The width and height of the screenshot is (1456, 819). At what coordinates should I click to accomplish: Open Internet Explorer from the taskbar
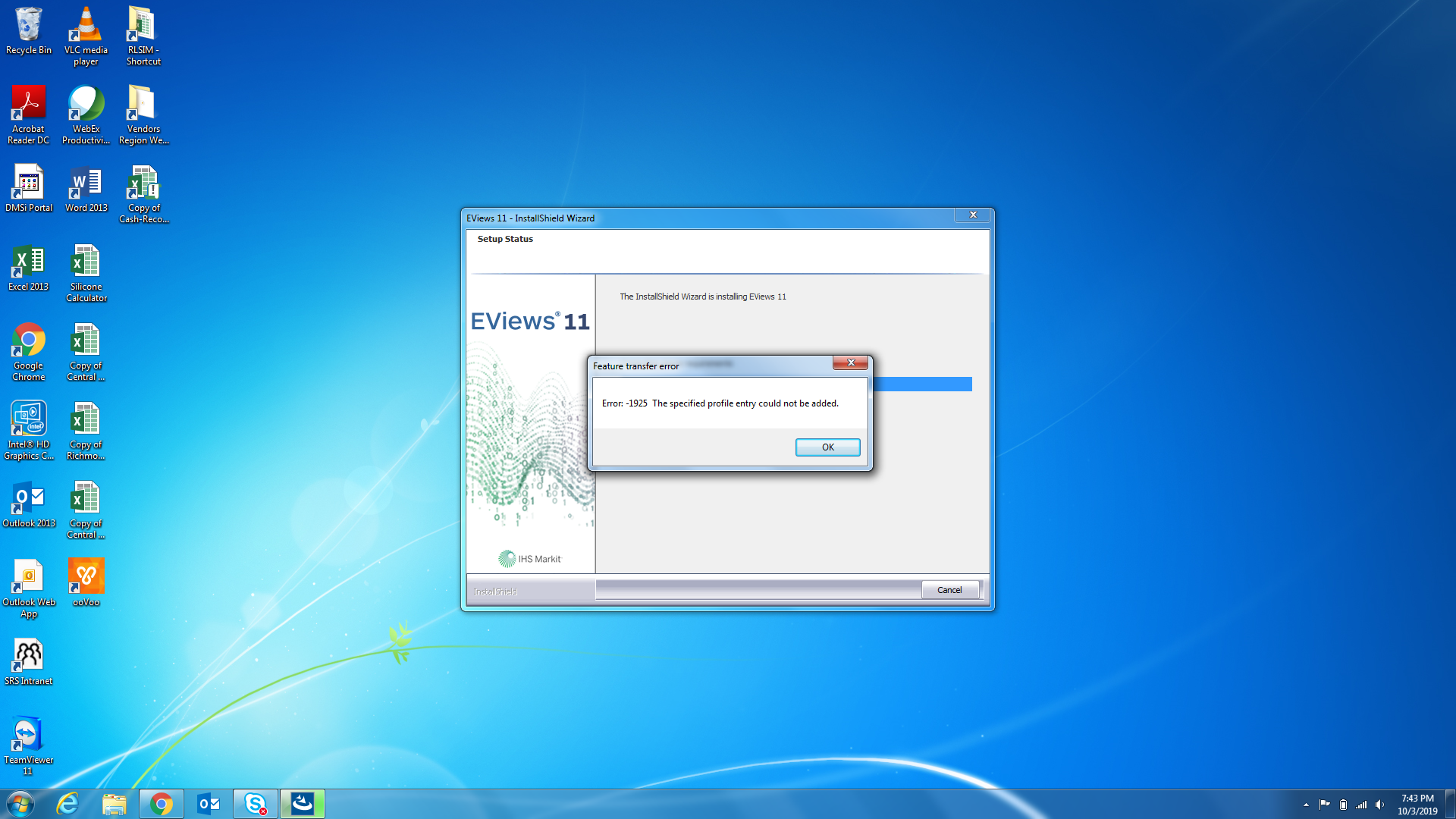68,804
